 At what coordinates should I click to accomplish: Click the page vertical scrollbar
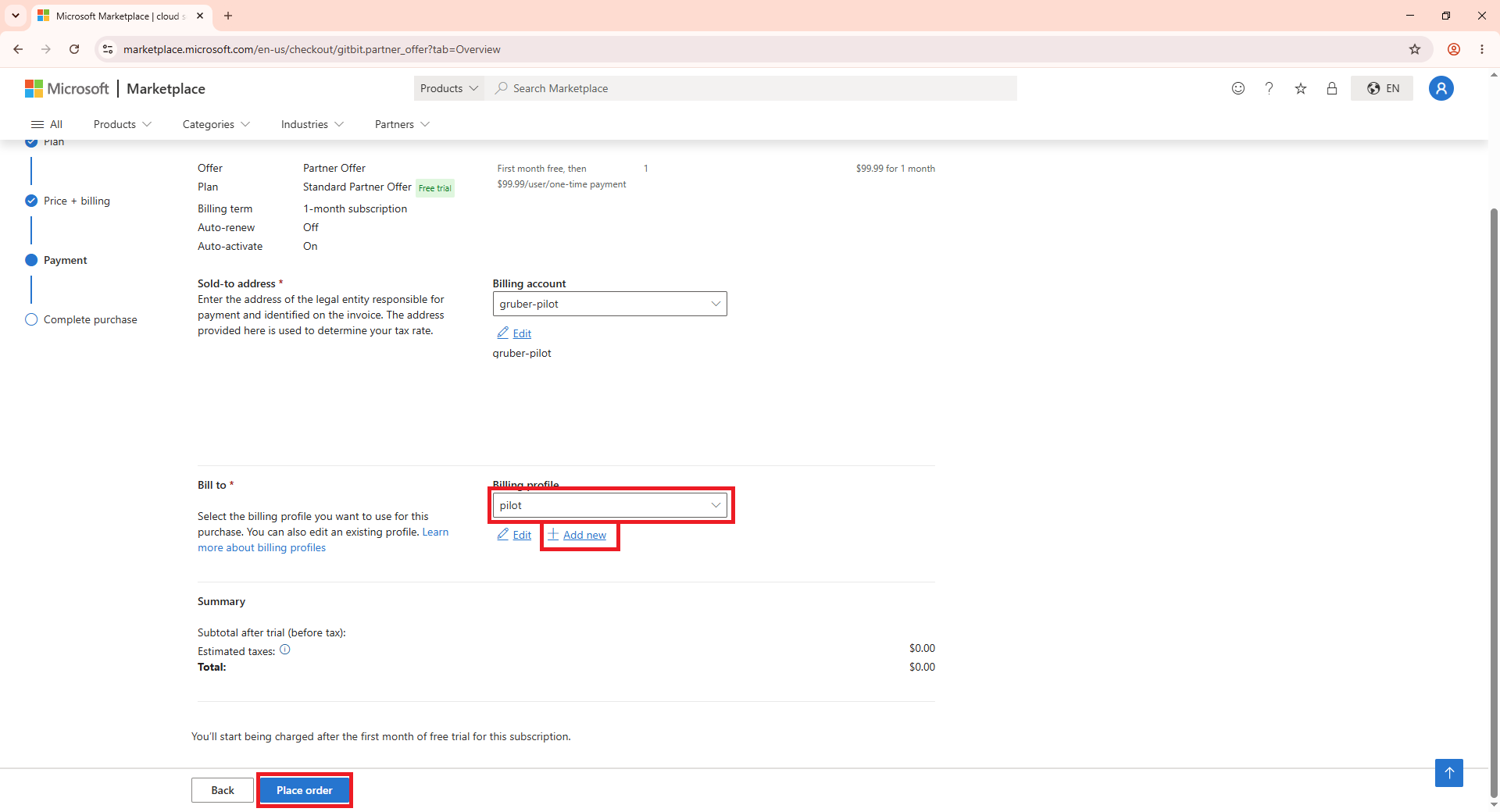click(x=1494, y=500)
